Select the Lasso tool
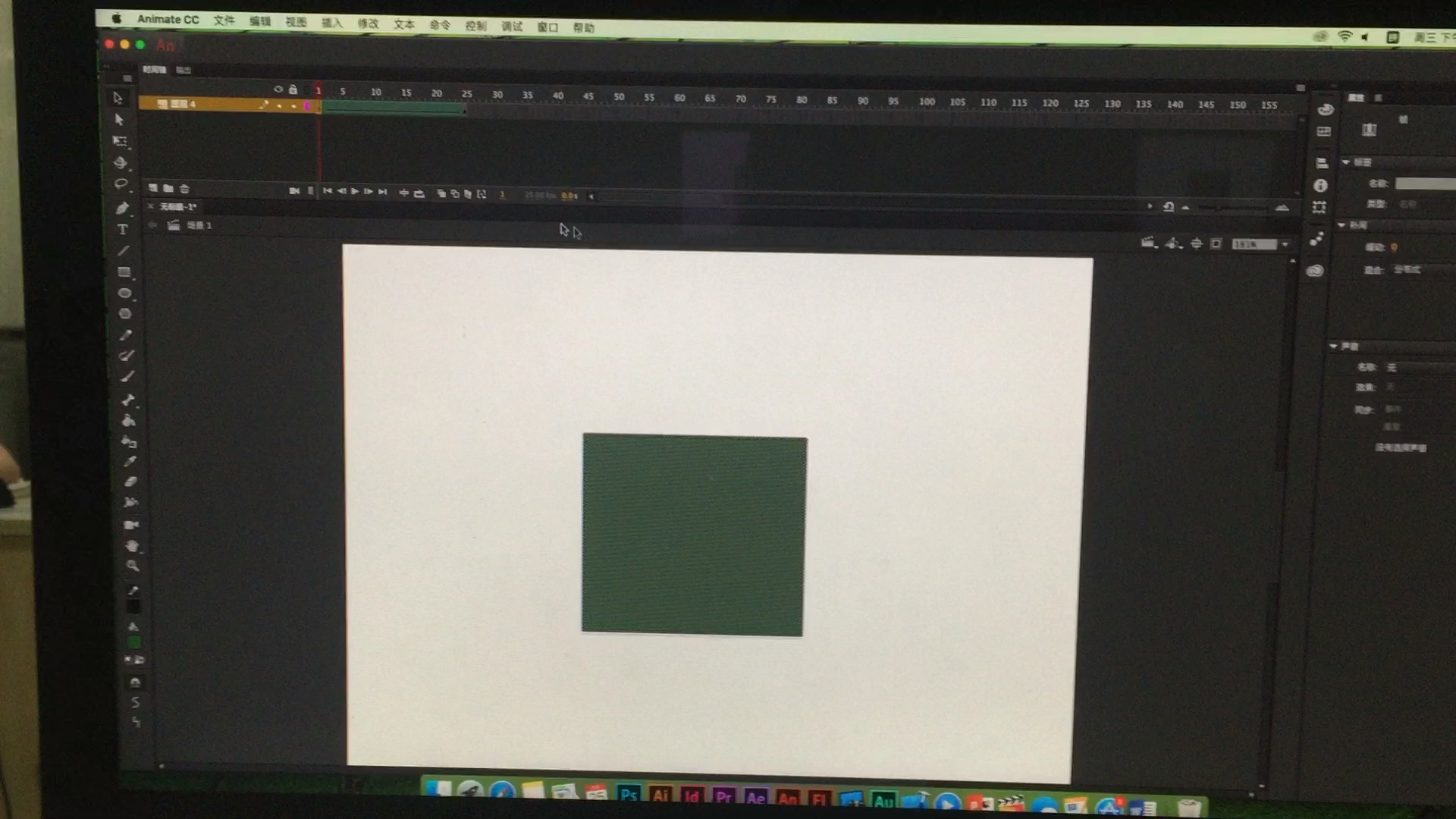This screenshot has width=1456, height=819. click(121, 184)
